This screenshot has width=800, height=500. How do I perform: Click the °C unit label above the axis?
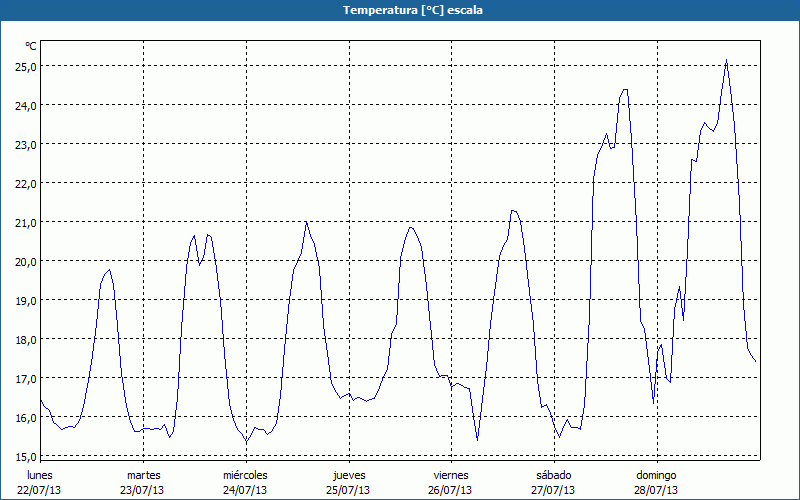tap(31, 46)
